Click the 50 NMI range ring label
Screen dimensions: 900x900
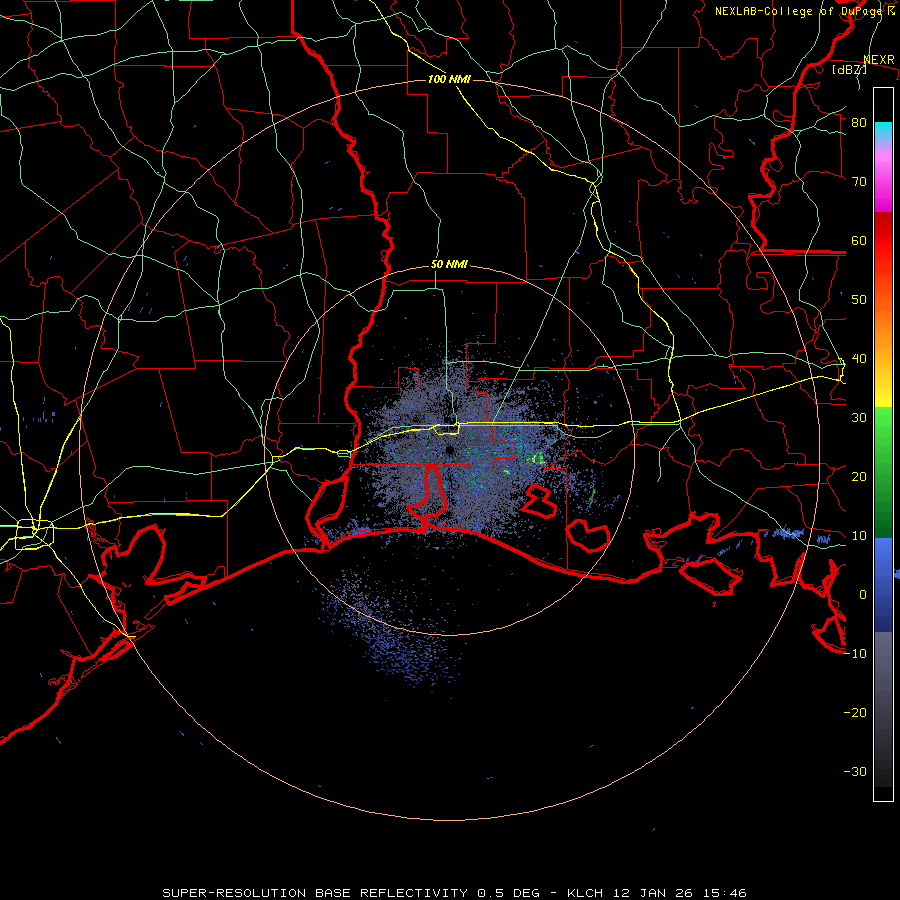[x=449, y=264]
